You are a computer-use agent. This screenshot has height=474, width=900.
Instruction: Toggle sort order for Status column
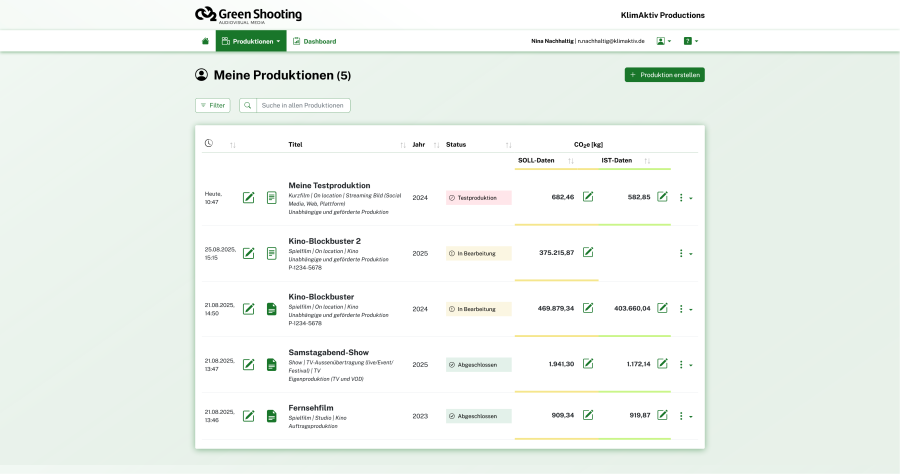coord(508,145)
